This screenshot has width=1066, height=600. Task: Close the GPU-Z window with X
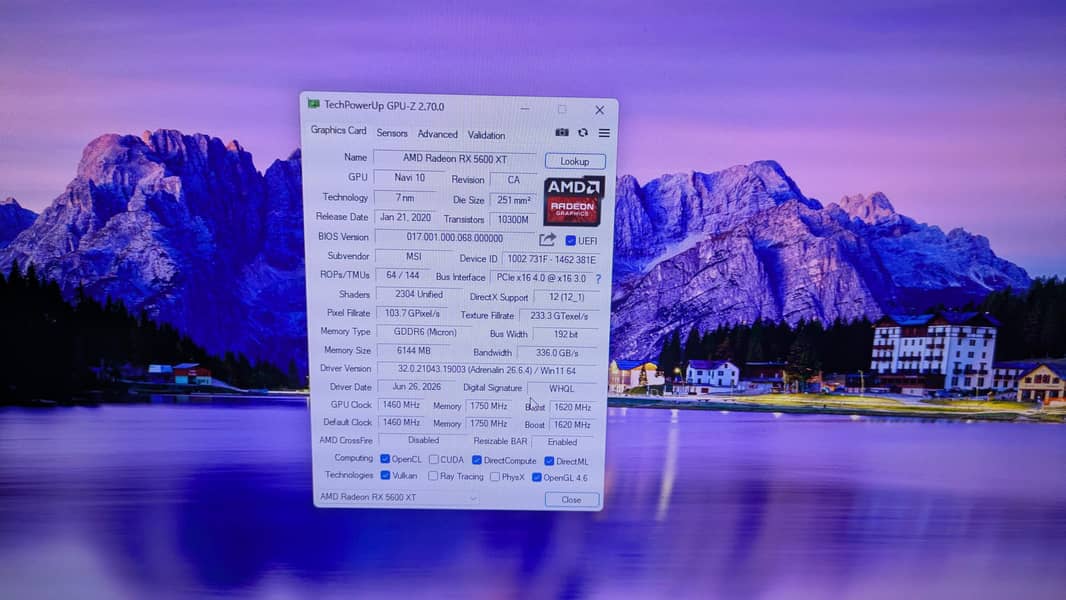tap(599, 109)
